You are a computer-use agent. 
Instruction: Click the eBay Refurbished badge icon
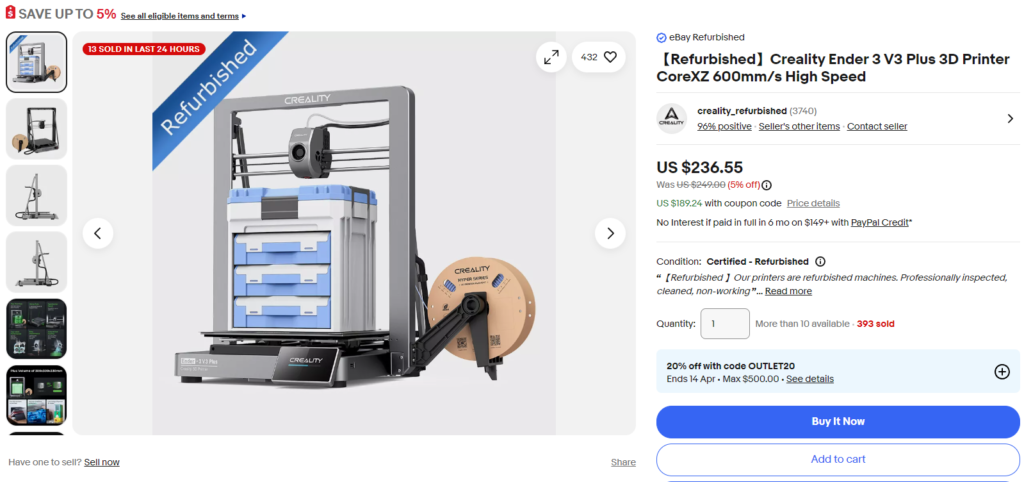(661, 37)
